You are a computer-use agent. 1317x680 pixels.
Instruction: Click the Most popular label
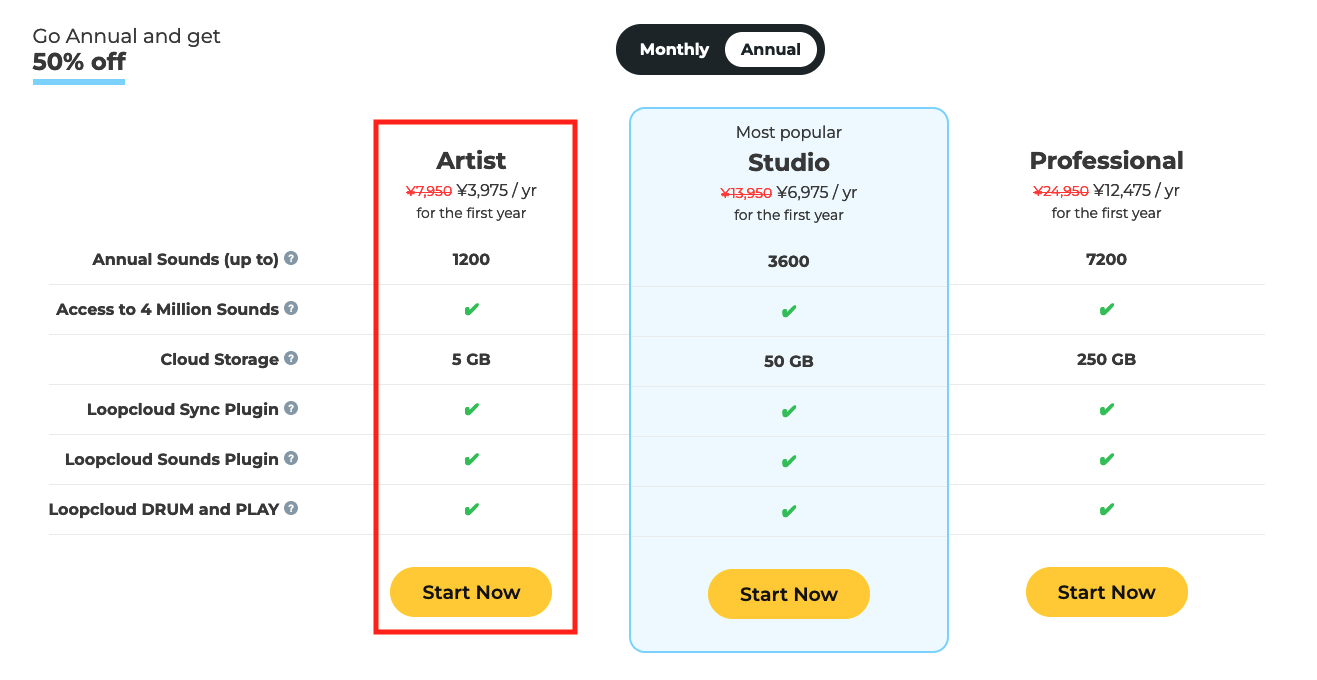click(x=788, y=132)
